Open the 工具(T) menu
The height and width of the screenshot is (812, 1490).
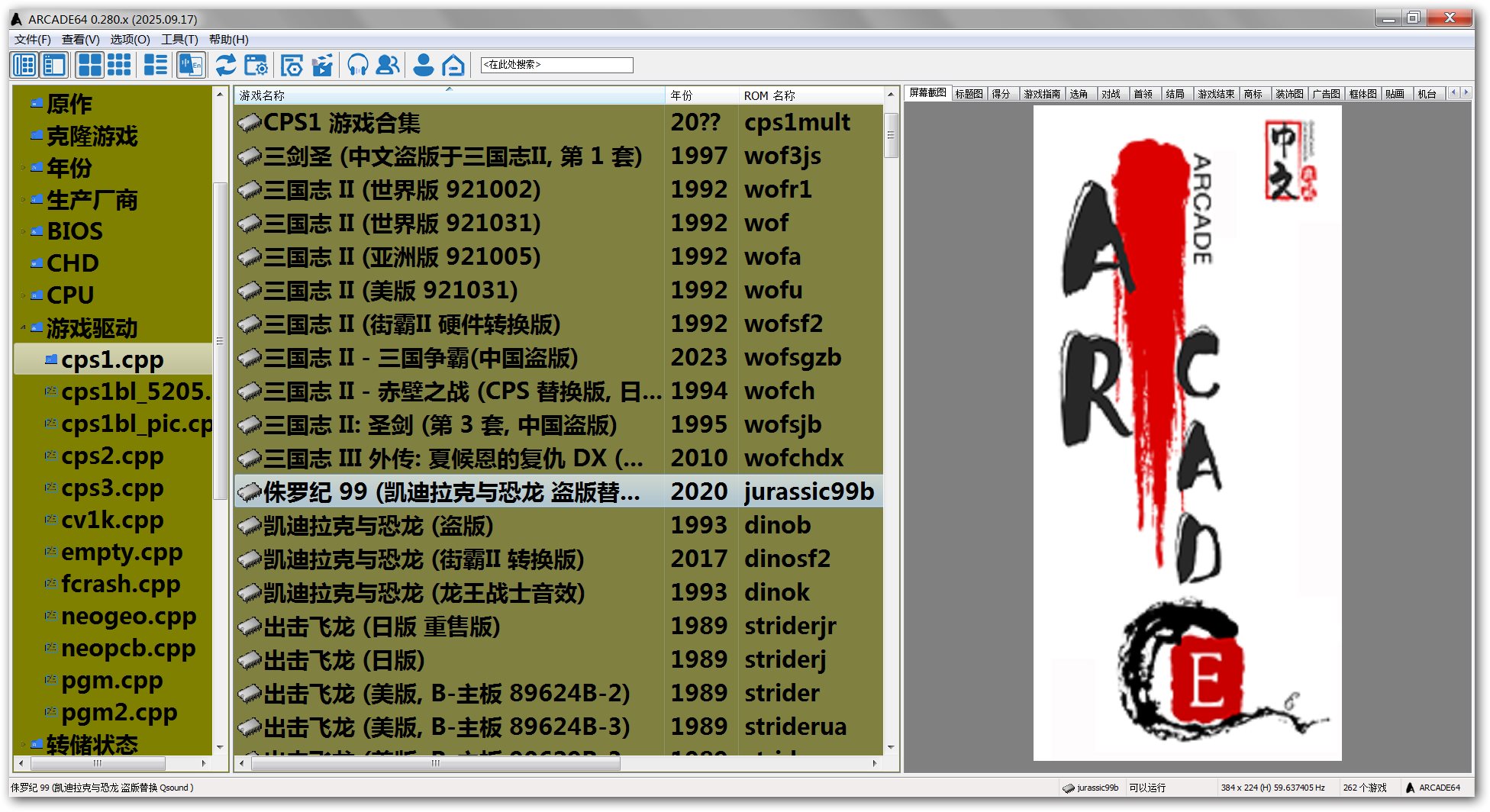pyautogui.click(x=179, y=40)
